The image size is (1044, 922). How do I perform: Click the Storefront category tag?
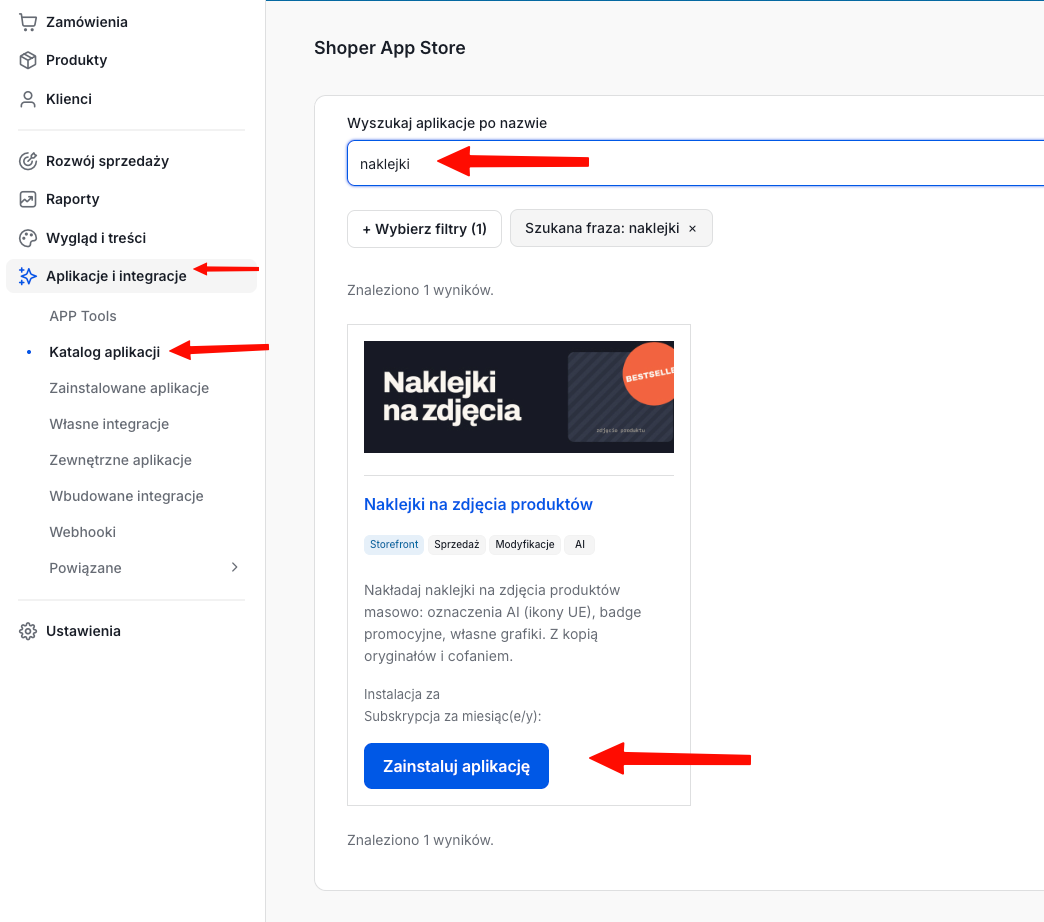[x=394, y=545]
